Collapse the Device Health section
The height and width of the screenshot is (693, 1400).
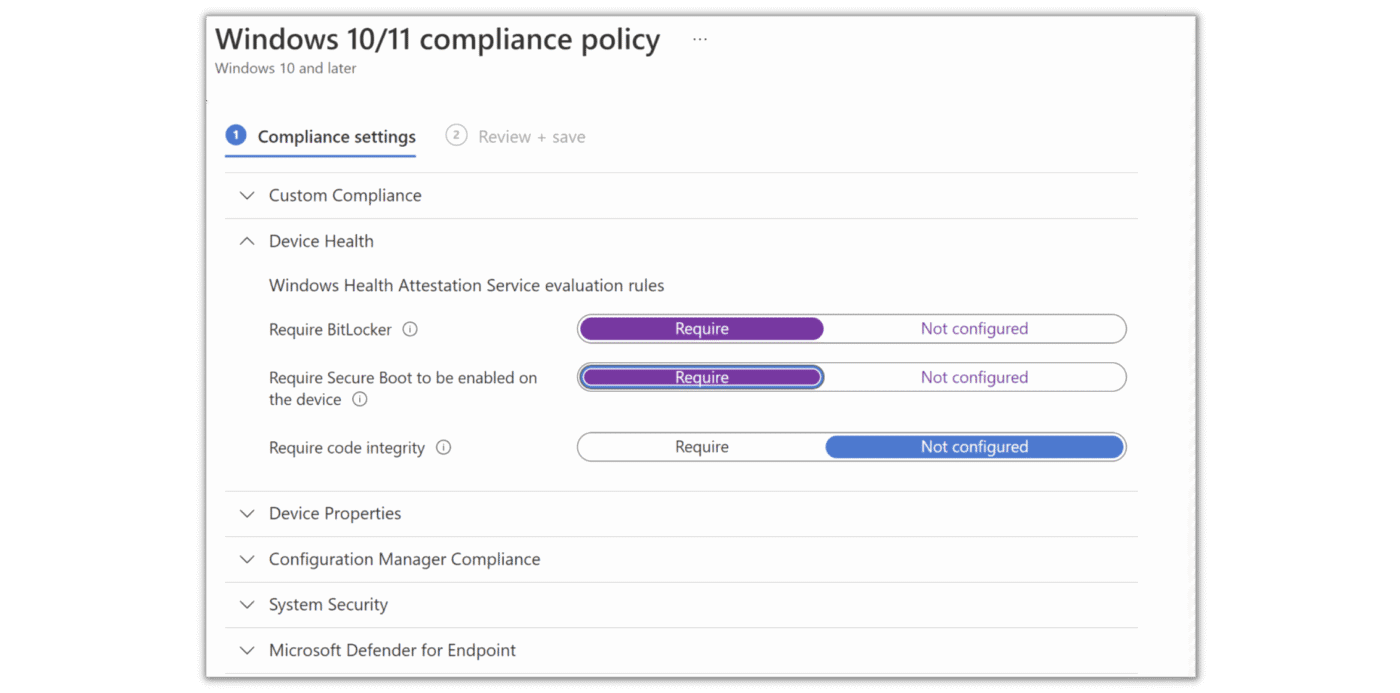(321, 241)
